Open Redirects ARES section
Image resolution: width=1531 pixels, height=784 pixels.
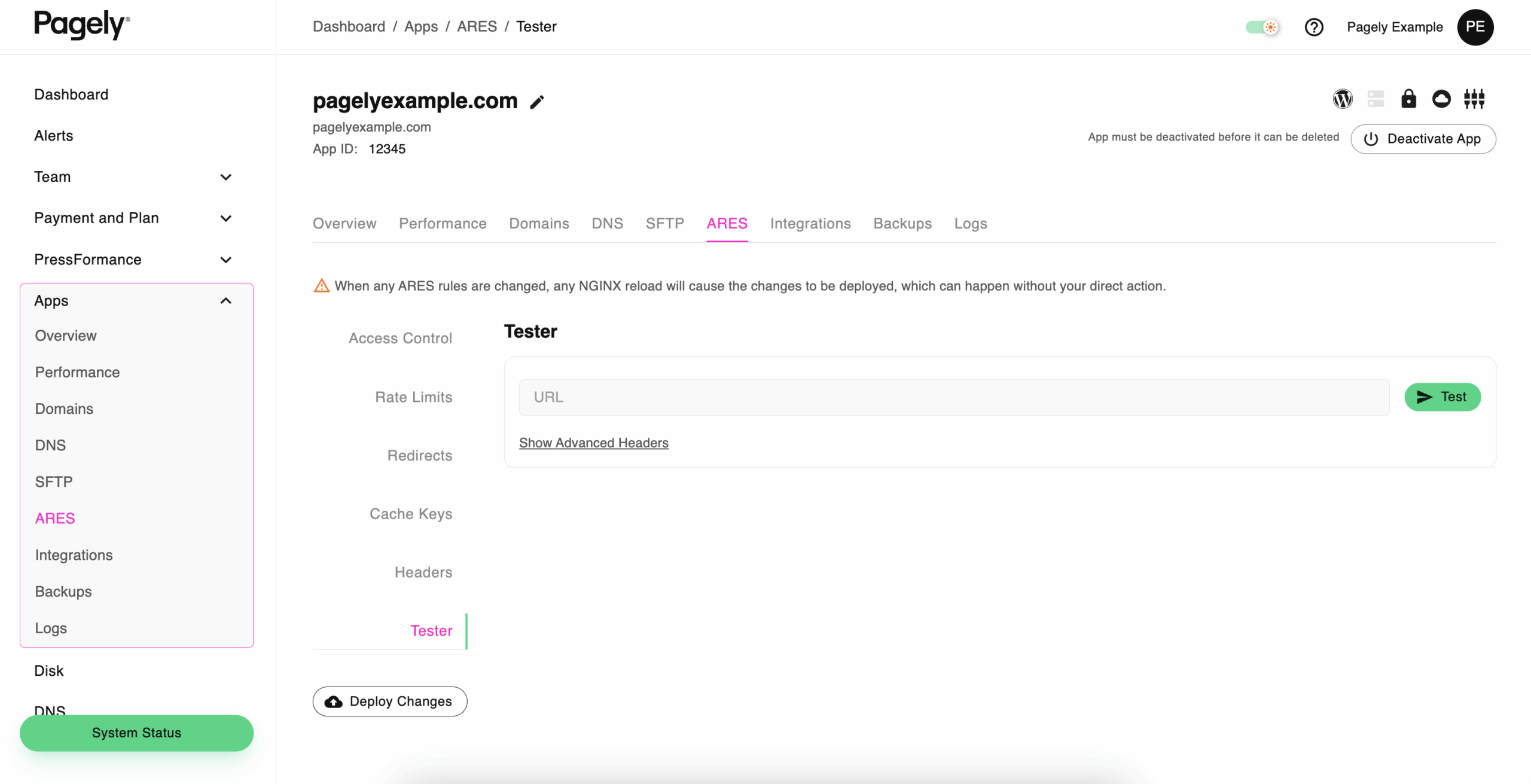coord(419,456)
